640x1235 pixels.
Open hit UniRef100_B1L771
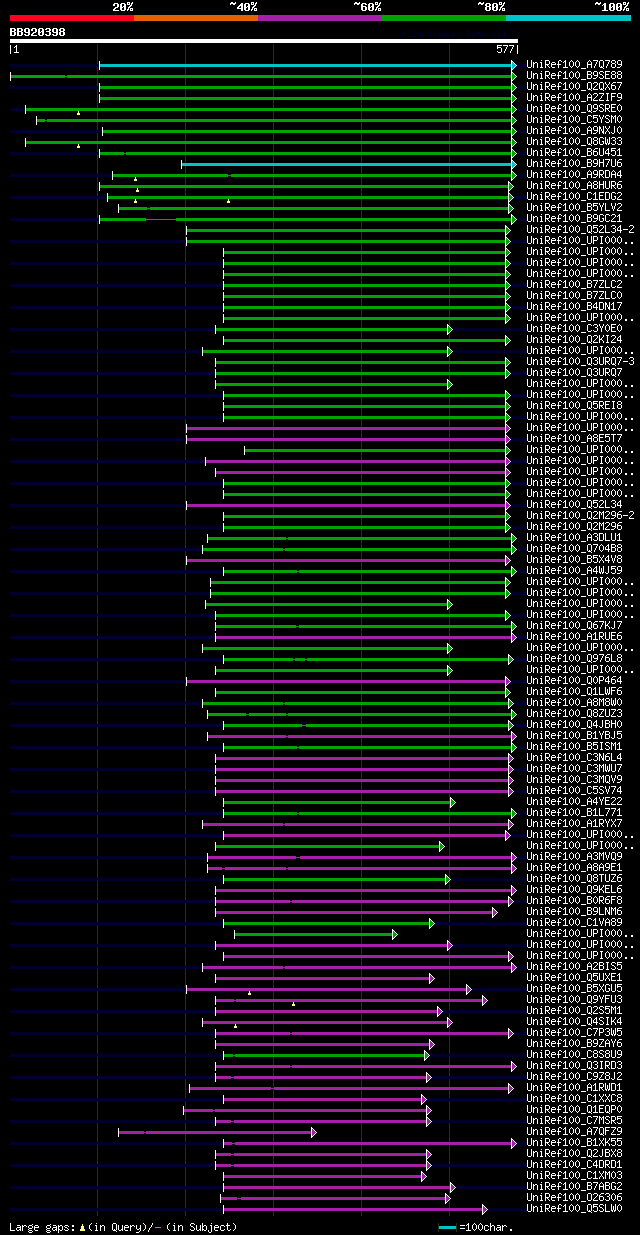click(x=574, y=813)
